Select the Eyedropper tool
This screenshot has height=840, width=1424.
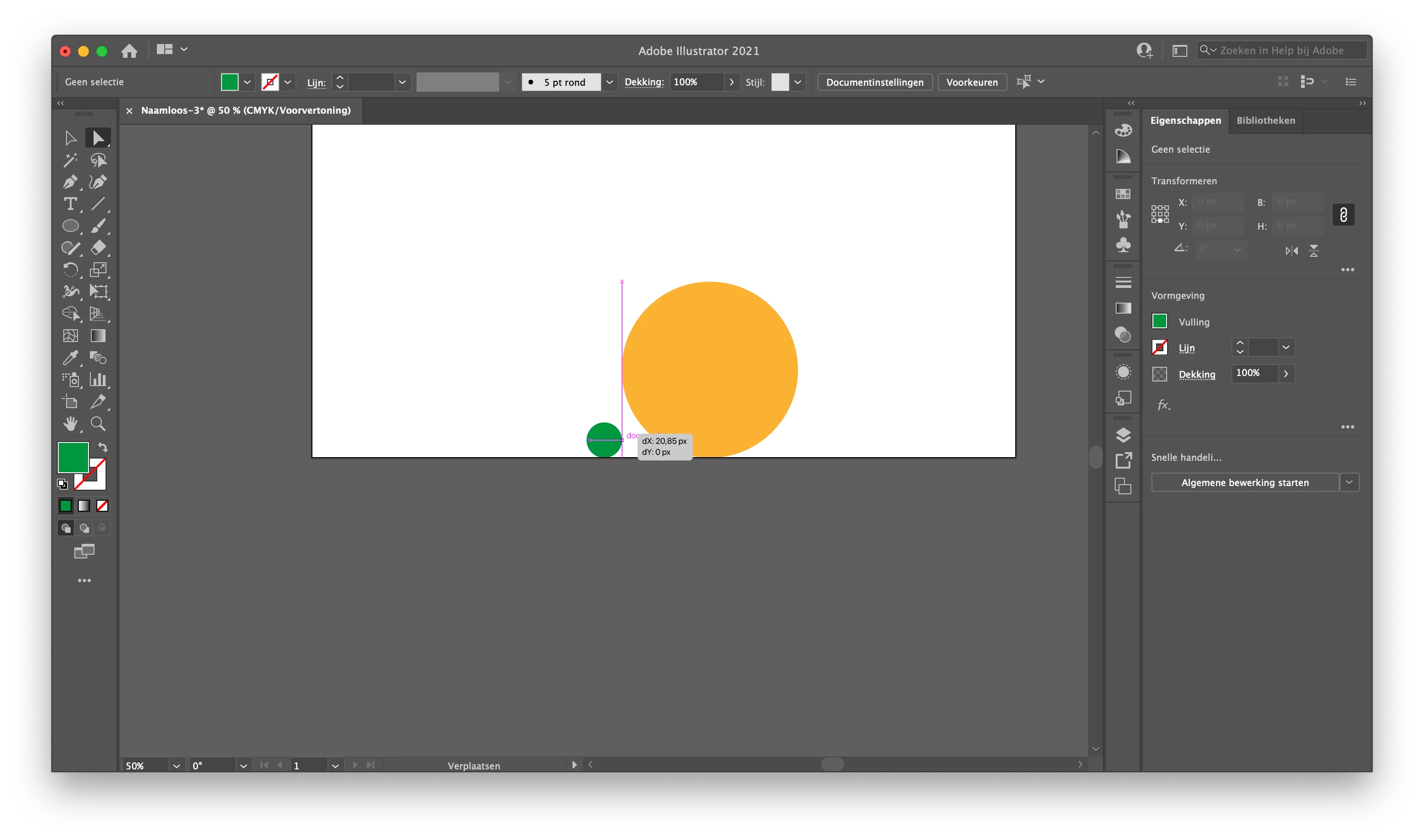point(70,358)
